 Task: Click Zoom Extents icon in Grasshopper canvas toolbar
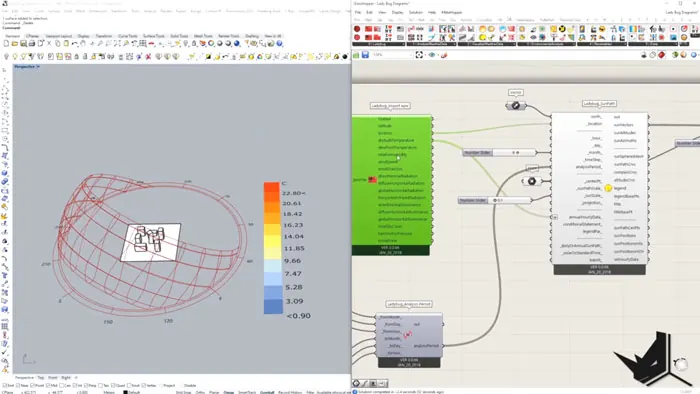coord(419,55)
